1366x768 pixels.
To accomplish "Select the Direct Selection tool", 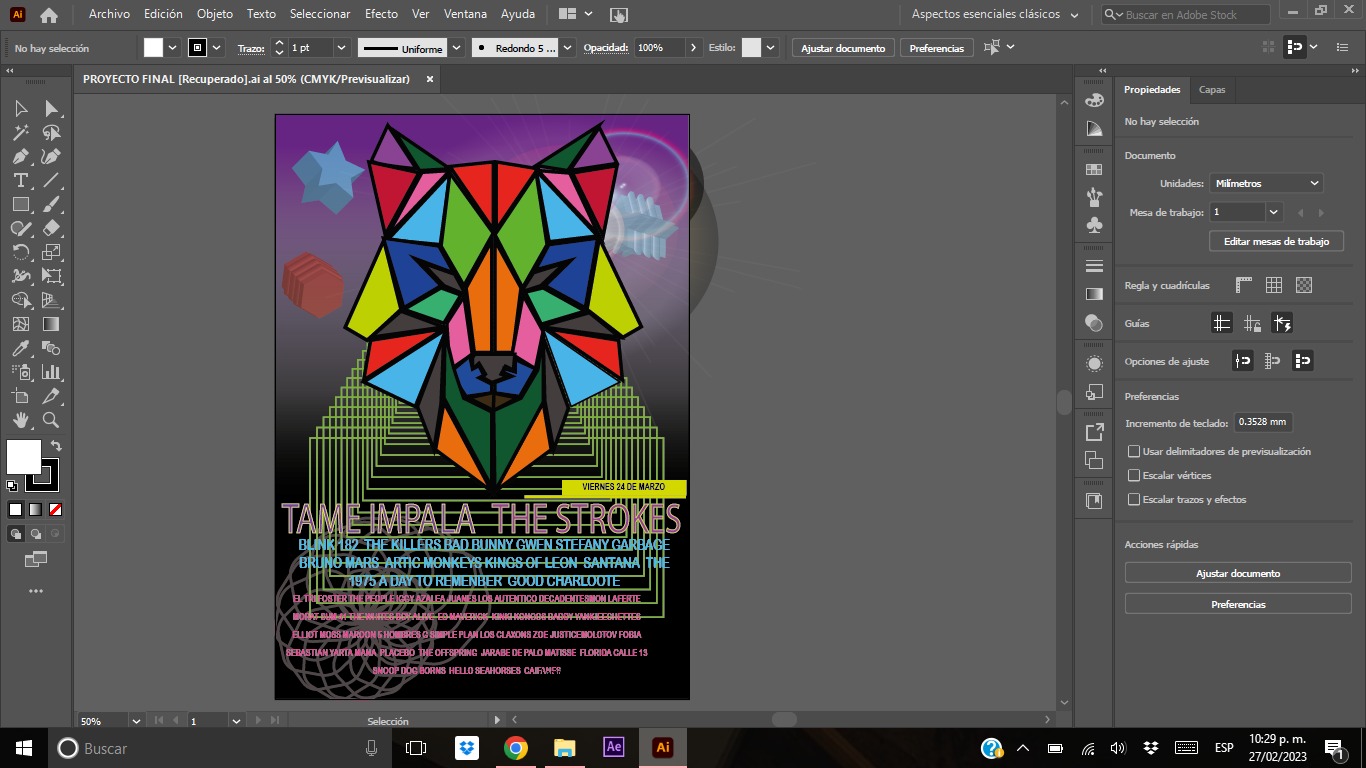I will click(51, 108).
